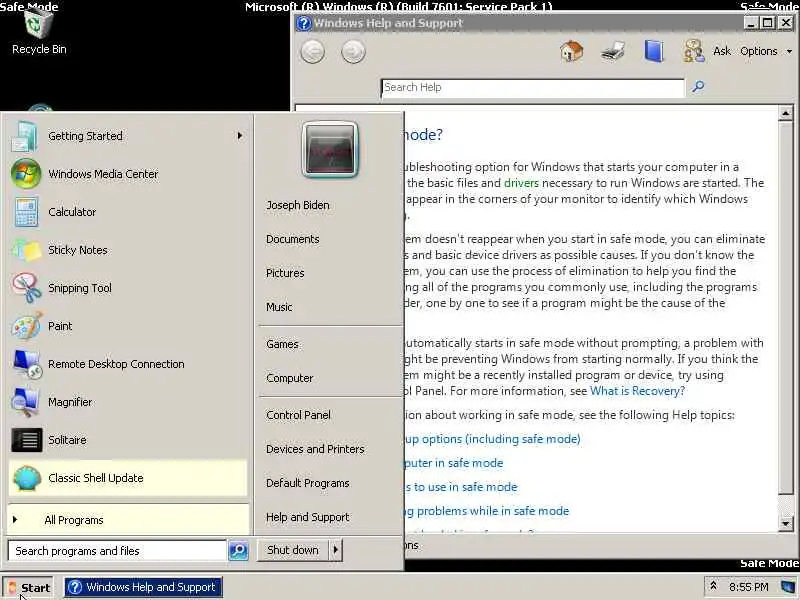Go back in Help and Support
The image size is (800, 600).
(x=312, y=52)
